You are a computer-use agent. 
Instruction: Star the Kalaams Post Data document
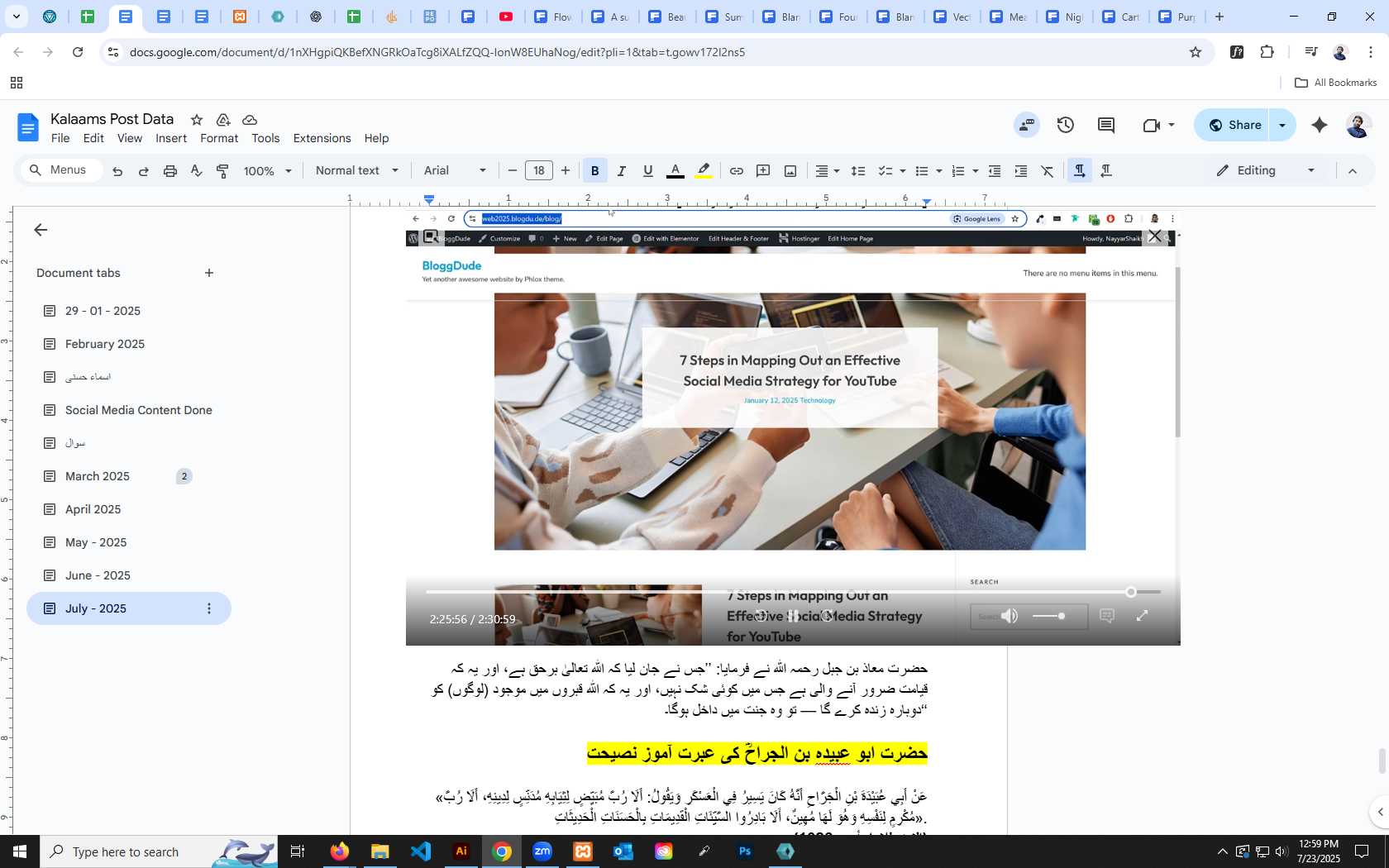click(x=196, y=120)
